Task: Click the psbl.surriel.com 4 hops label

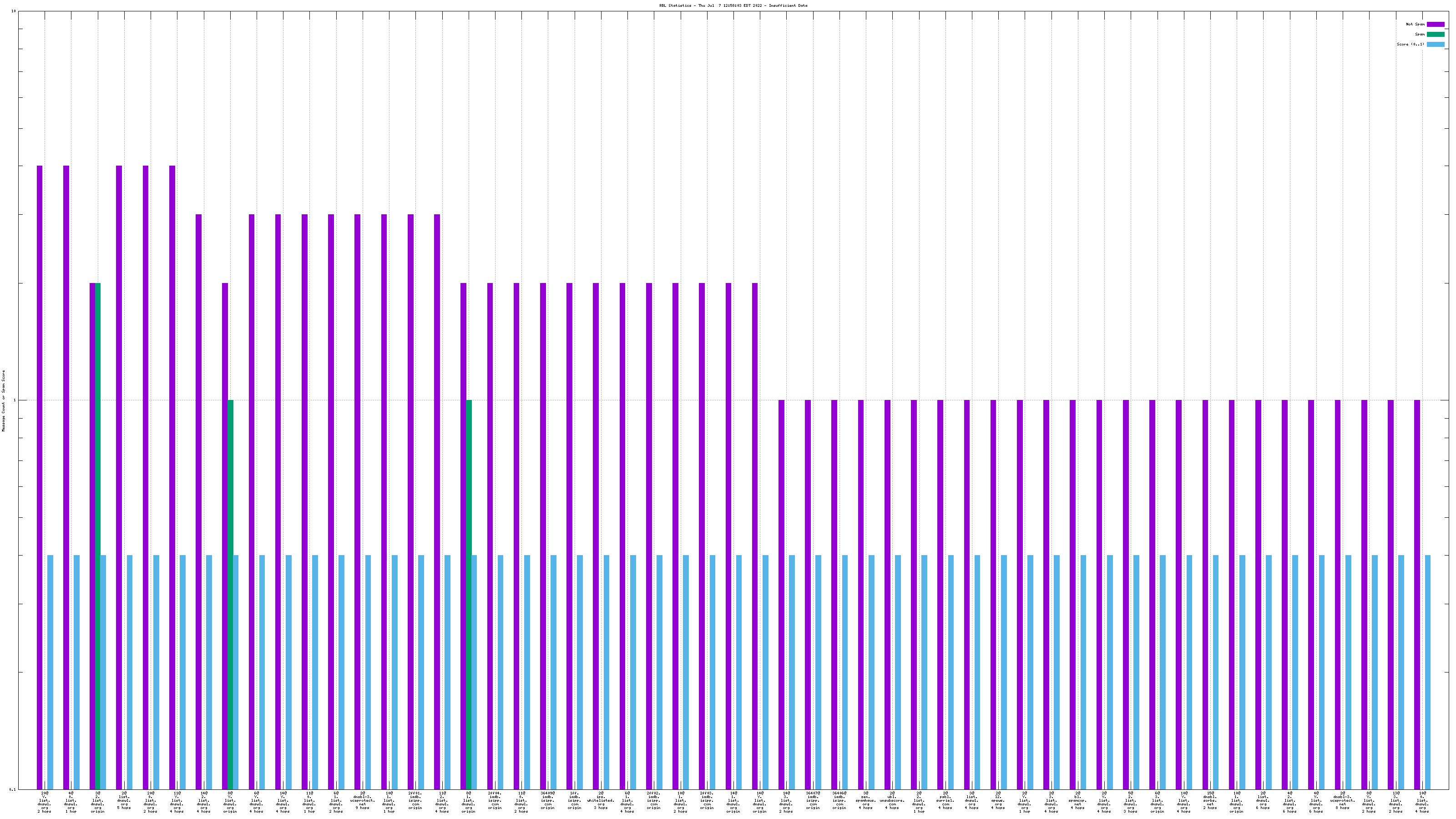Action: (945, 800)
